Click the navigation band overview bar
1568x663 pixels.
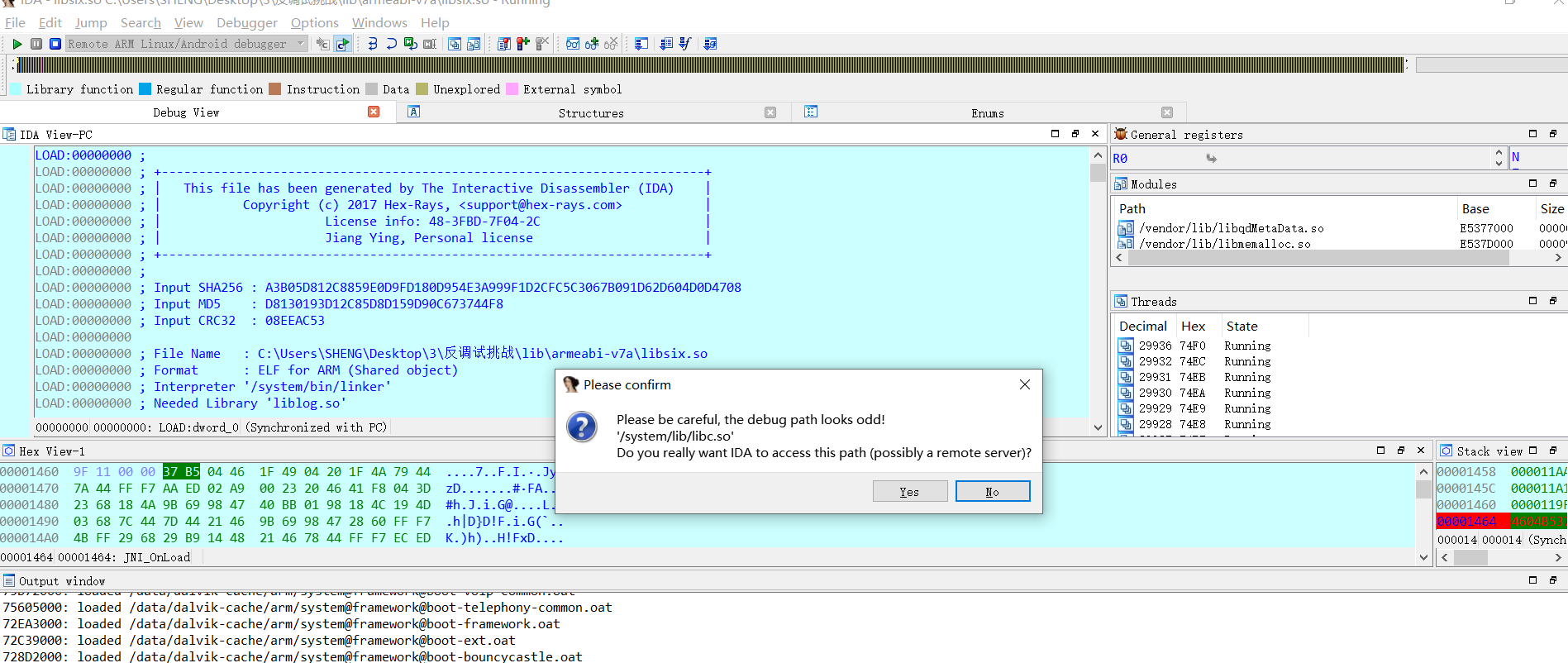711,64
